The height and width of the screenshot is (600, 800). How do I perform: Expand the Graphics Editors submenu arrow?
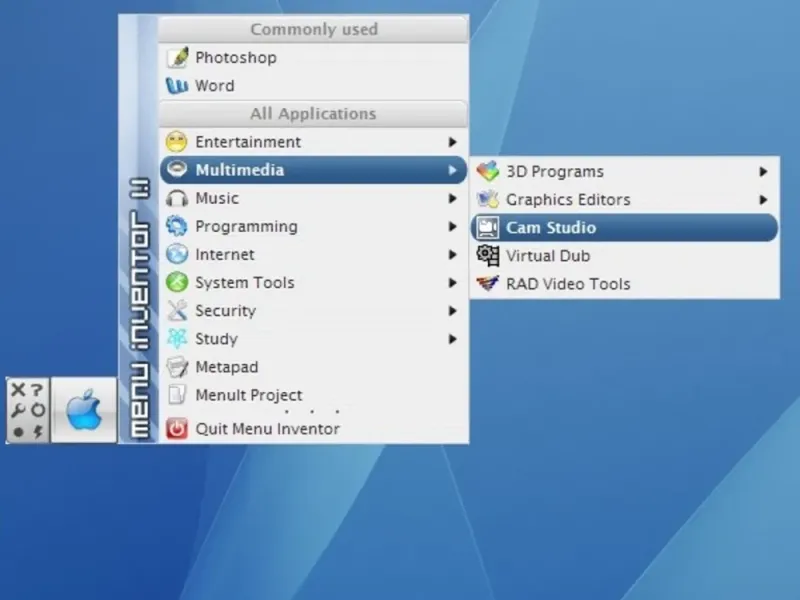(x=763, y=199)
